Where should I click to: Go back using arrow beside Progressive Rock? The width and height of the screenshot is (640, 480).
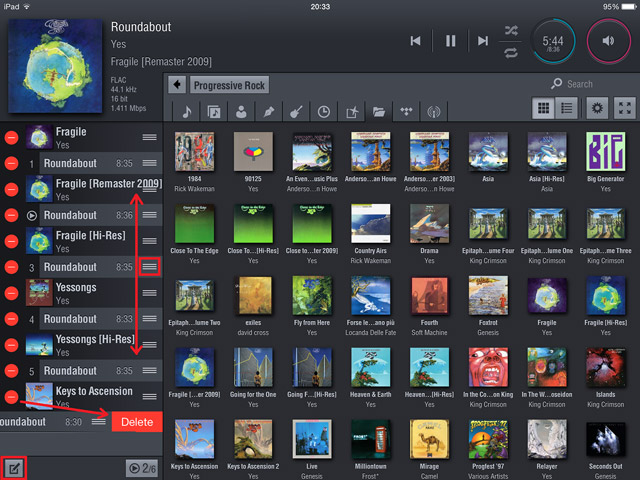pos(177,85)
